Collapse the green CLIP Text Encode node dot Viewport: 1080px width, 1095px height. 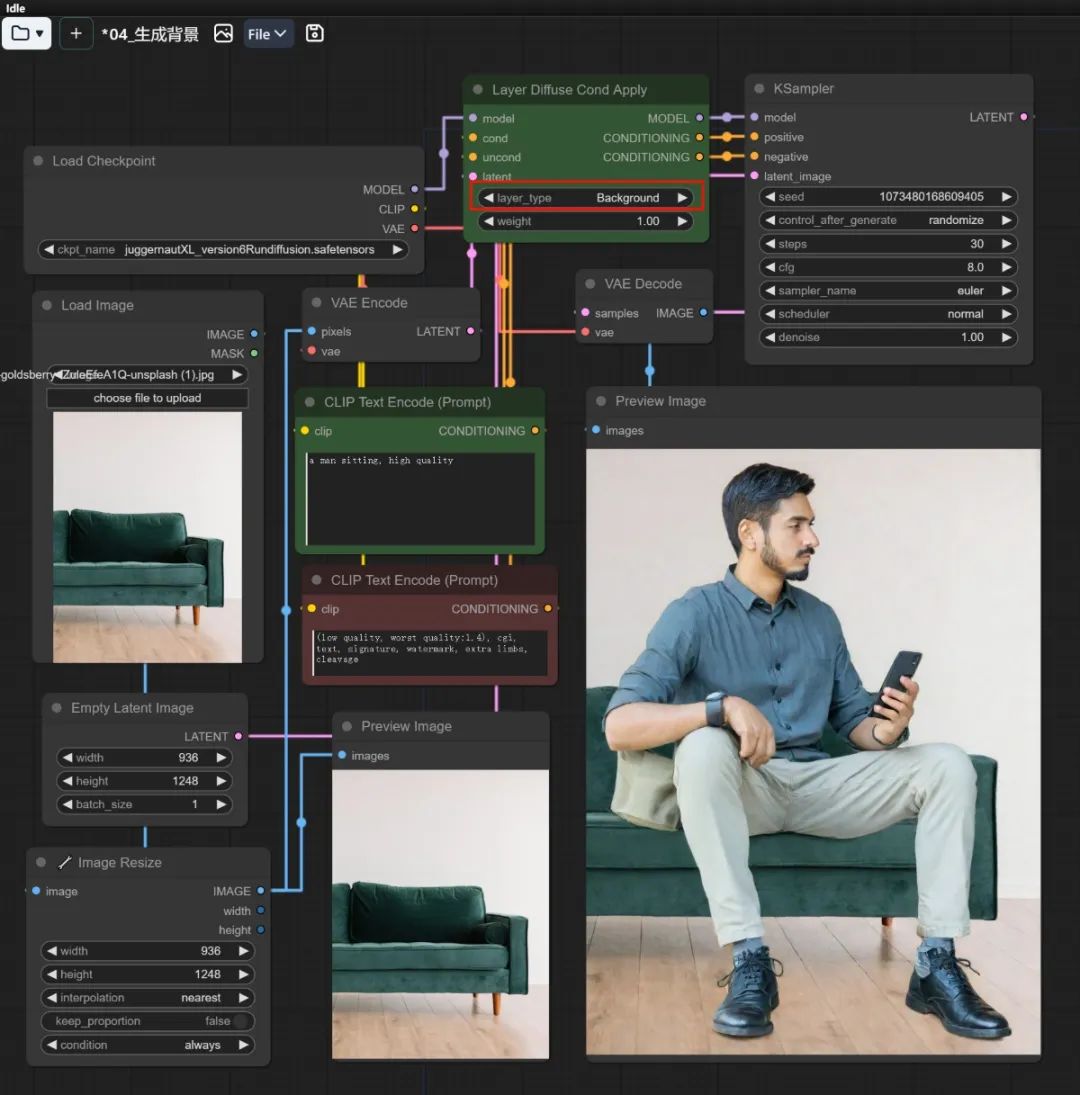pyautogui.click(x=310, y=402)
